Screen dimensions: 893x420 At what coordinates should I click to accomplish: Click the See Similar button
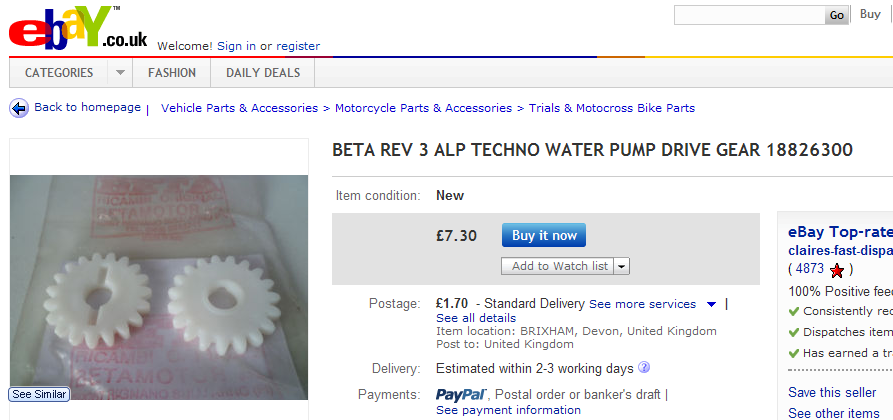(x=39, y=394)
